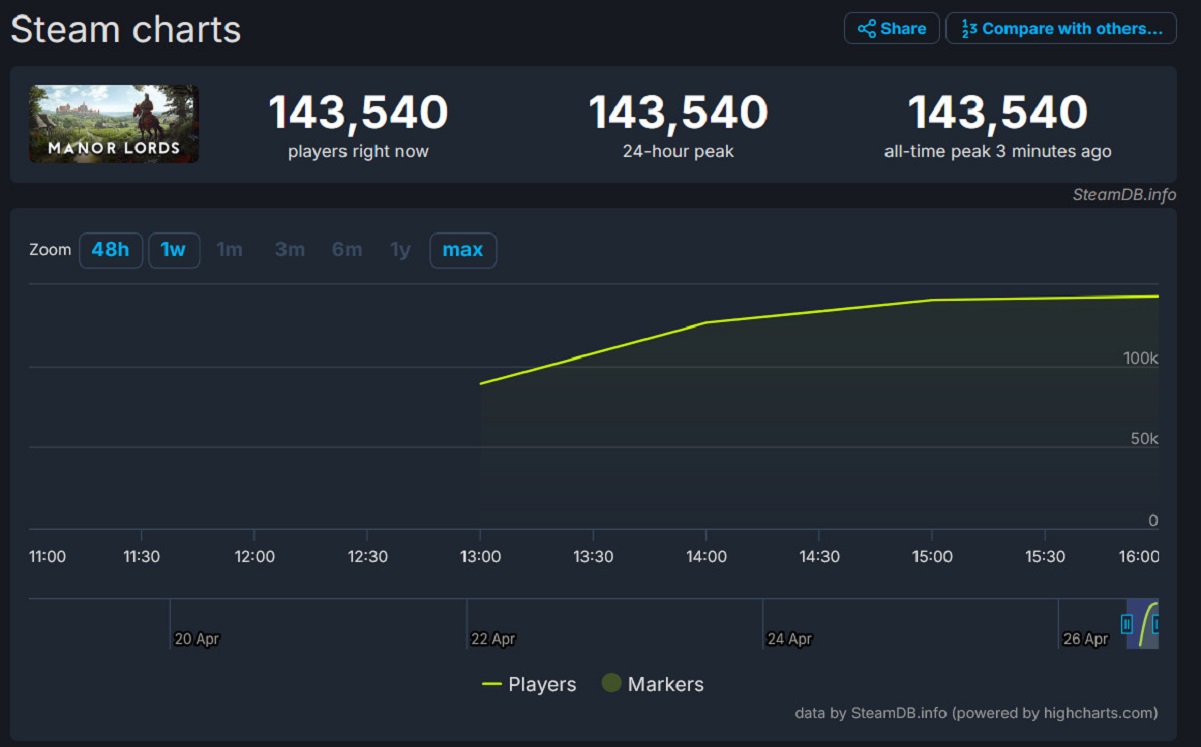Open the data by SteamDB.info highcharts credit link
1201x747 pixels.
976,713
